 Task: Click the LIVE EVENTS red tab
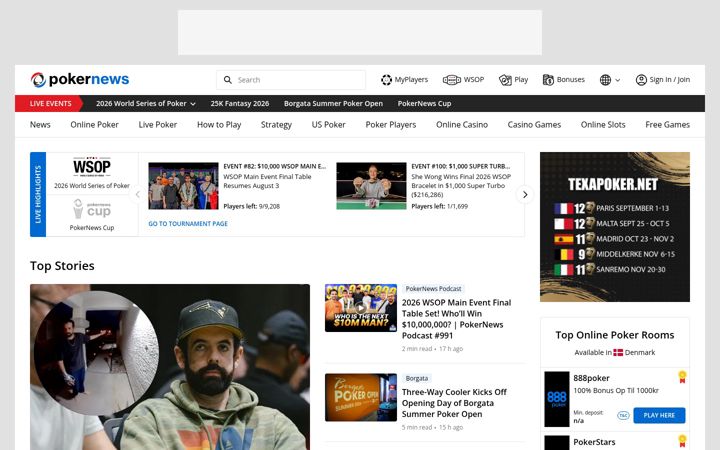(49, 104)
